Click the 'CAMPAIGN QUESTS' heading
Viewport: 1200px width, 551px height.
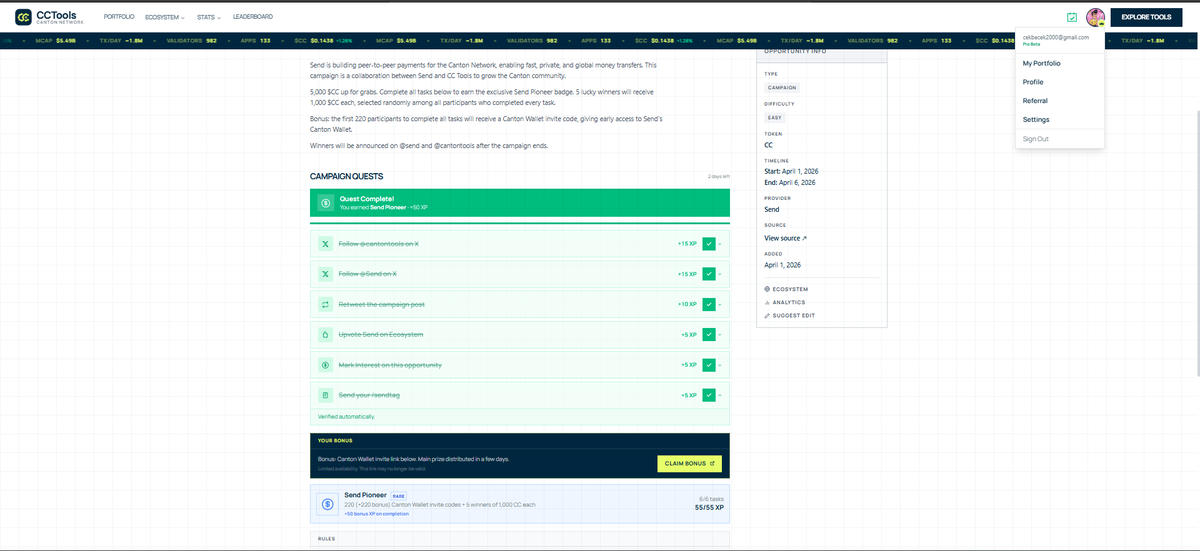346,176
